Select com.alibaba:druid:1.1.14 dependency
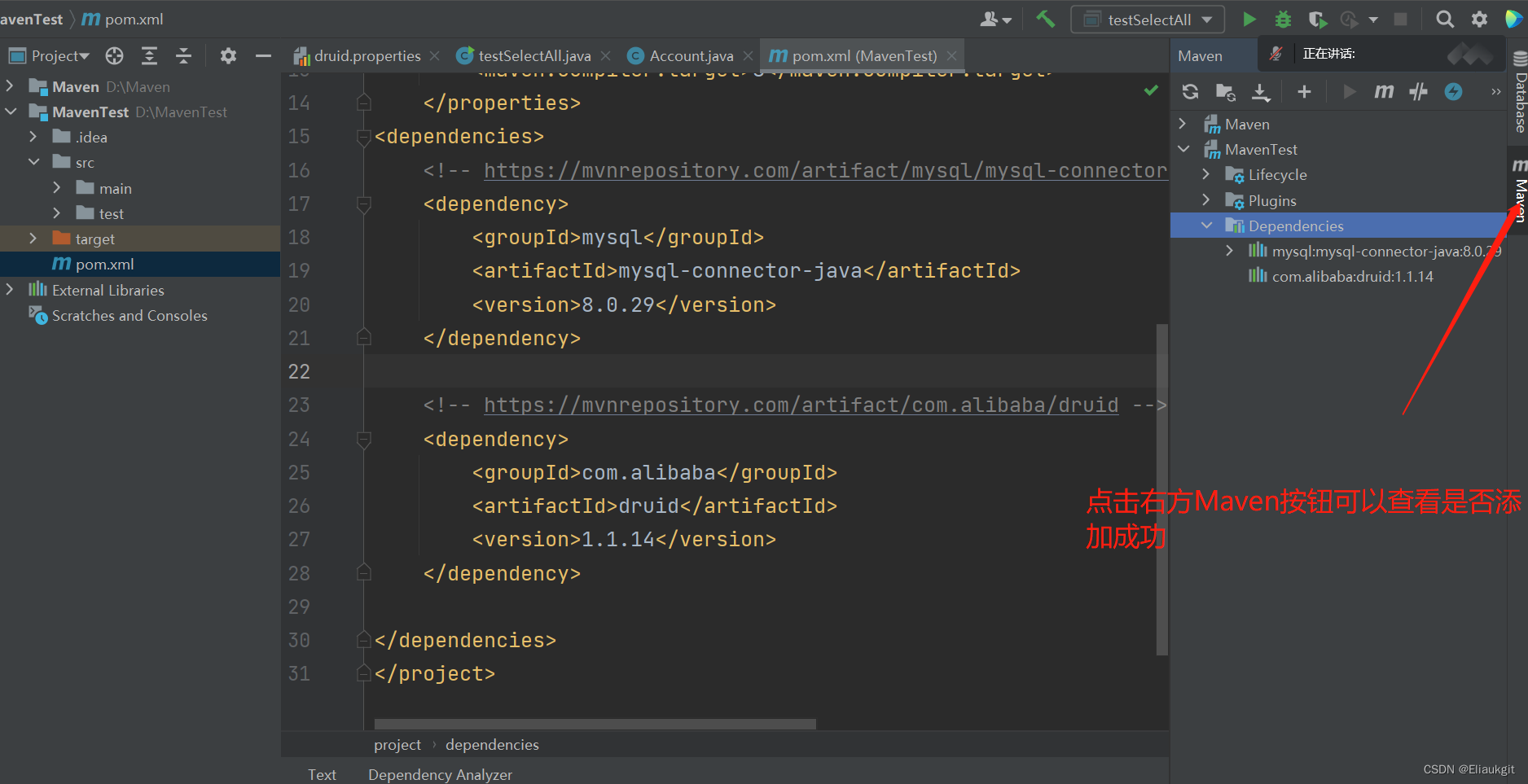1528x784 pixels. (1352, 276)
